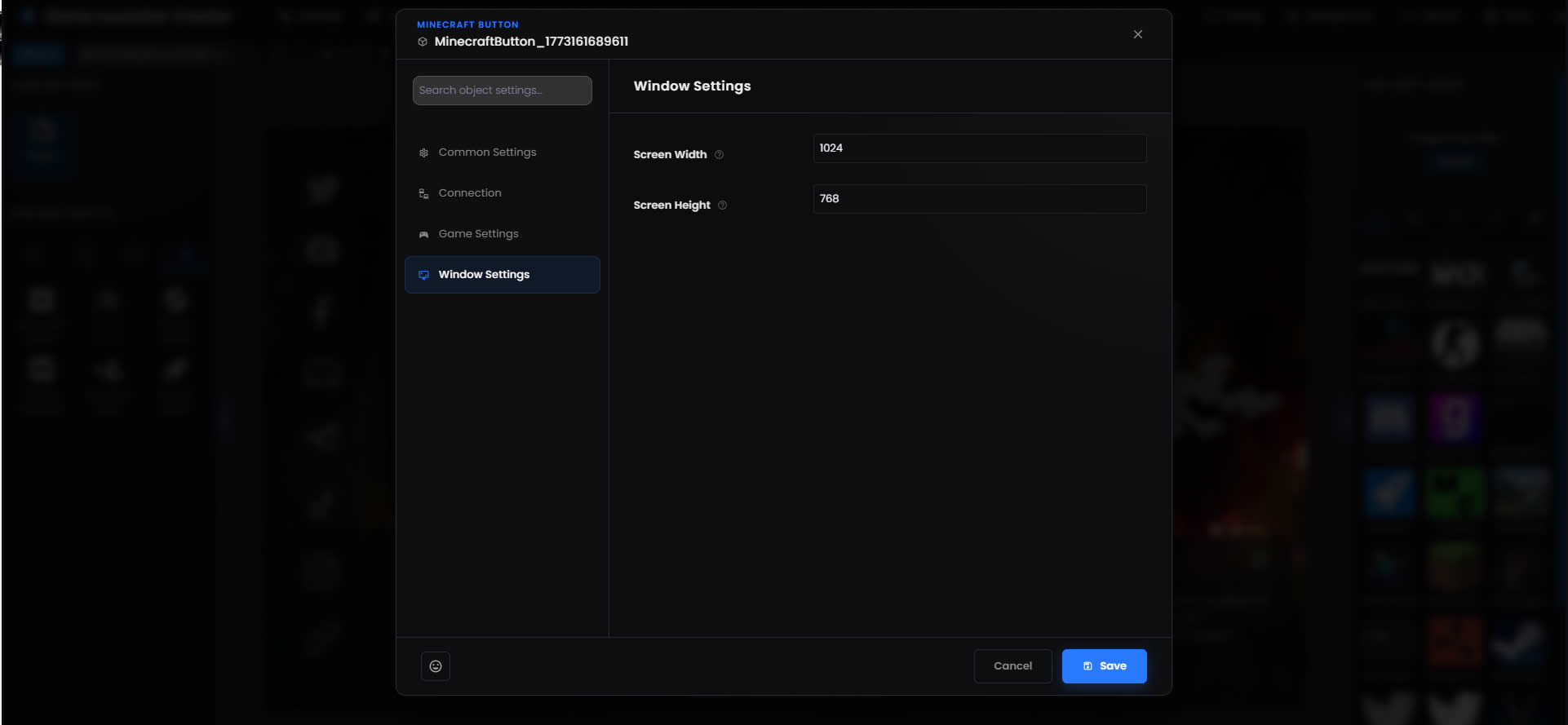Click the Screen Height field showing 768
Image resolution: width=1568 pixels, height=725 pixels.
click(x=979, y=199)
